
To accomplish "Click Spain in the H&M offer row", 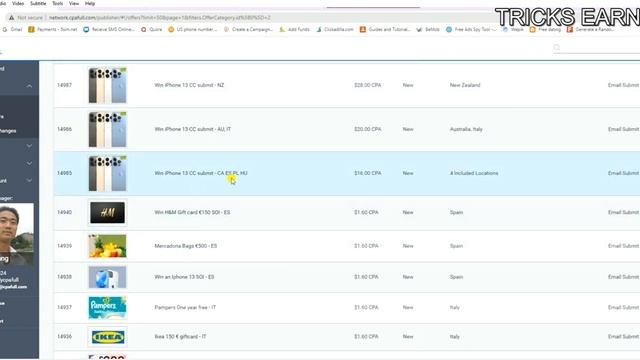I will point(456,212).
